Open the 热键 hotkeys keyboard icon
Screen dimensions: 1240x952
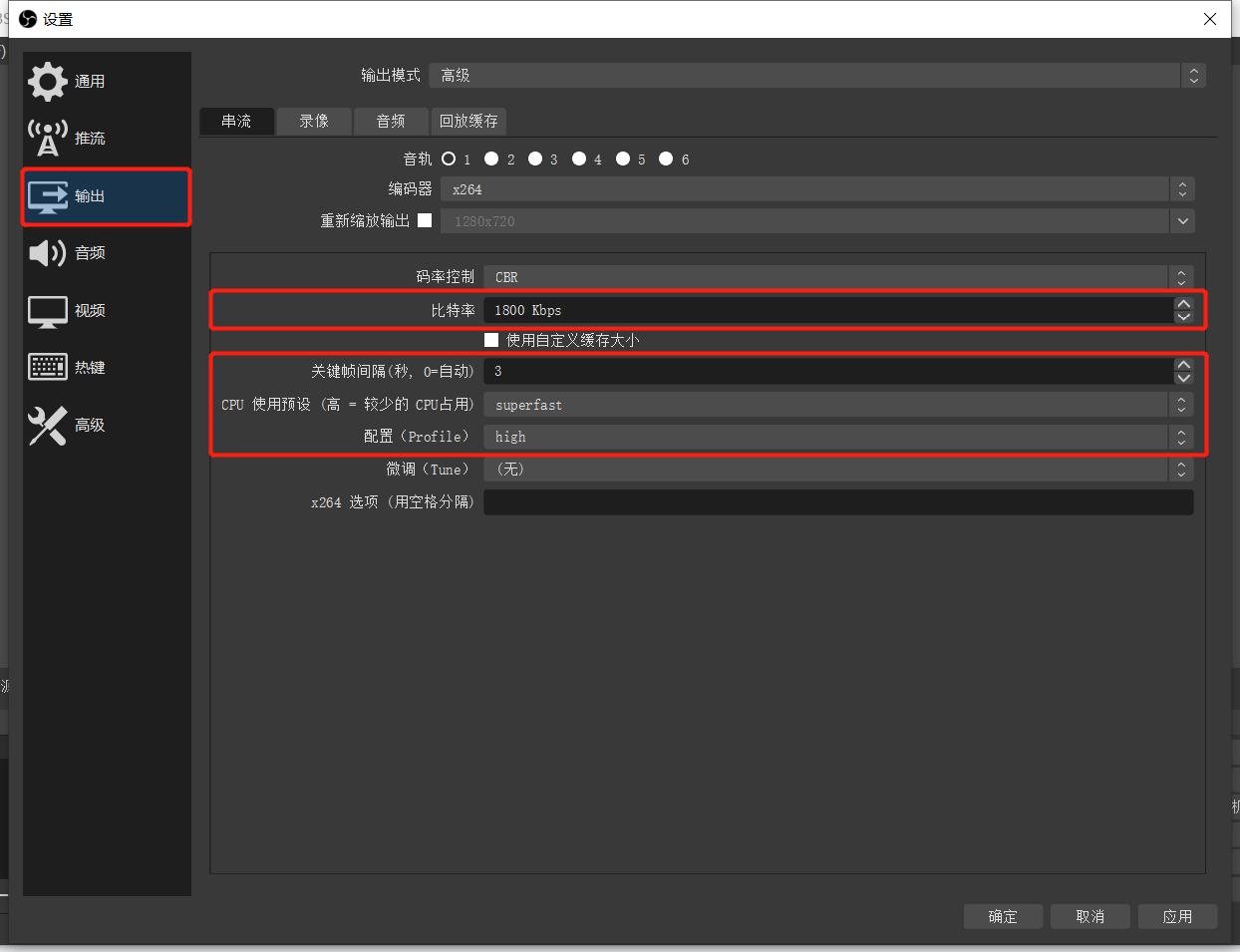(x=47, y=367)
